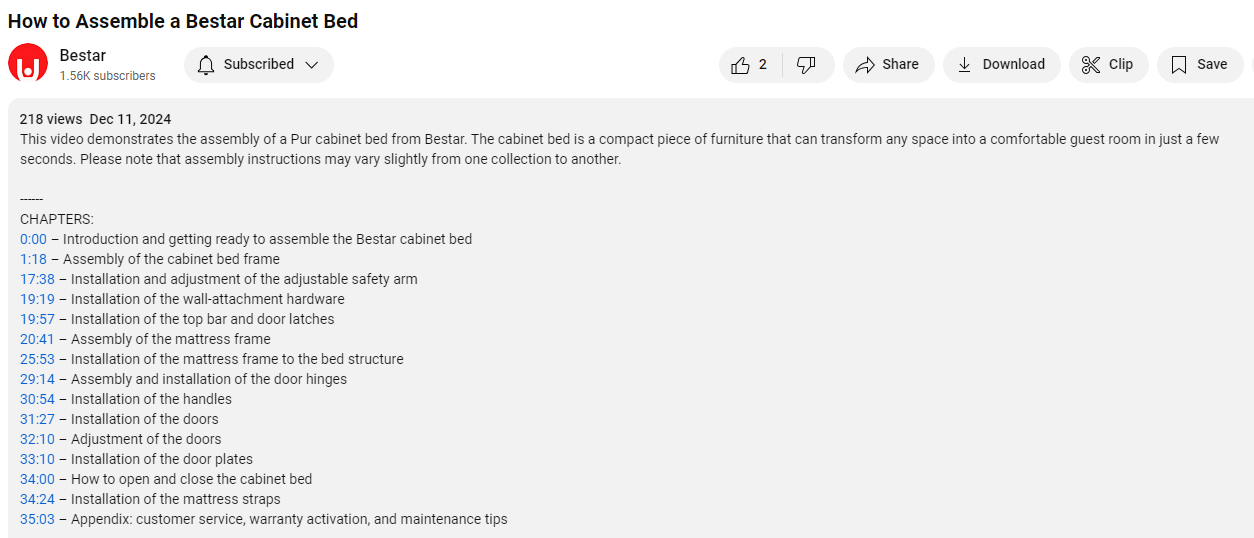Viewport: 1254px width, 538px height.
Task: Jump to 1:18 cabinet bed frame chapter
Action: pyautogui.click(x=33, y=259)
